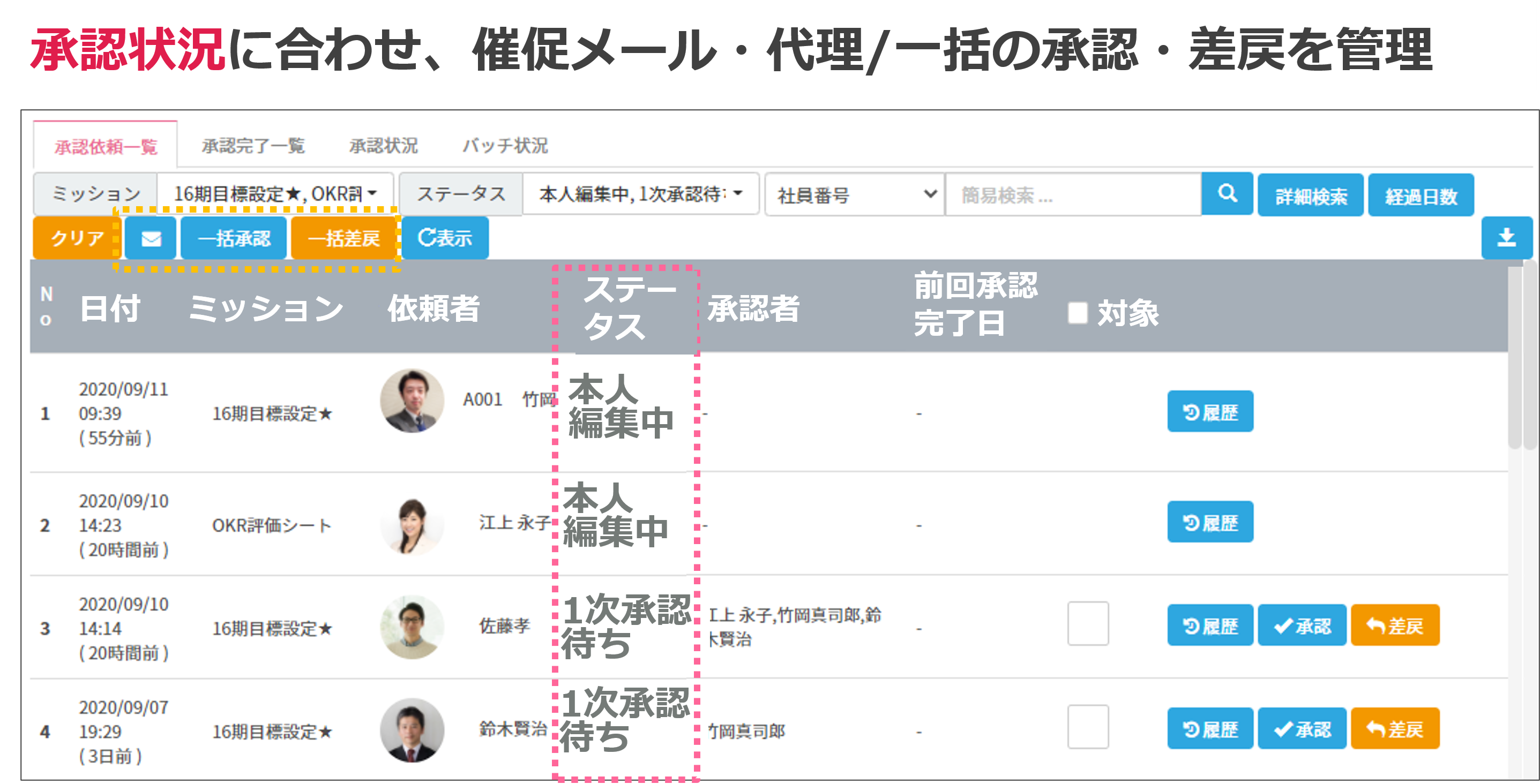Check the 対象 checkbox for 鈴木賢治 row
This screenshot has height=784, width=1540.
click(1087, 727)
